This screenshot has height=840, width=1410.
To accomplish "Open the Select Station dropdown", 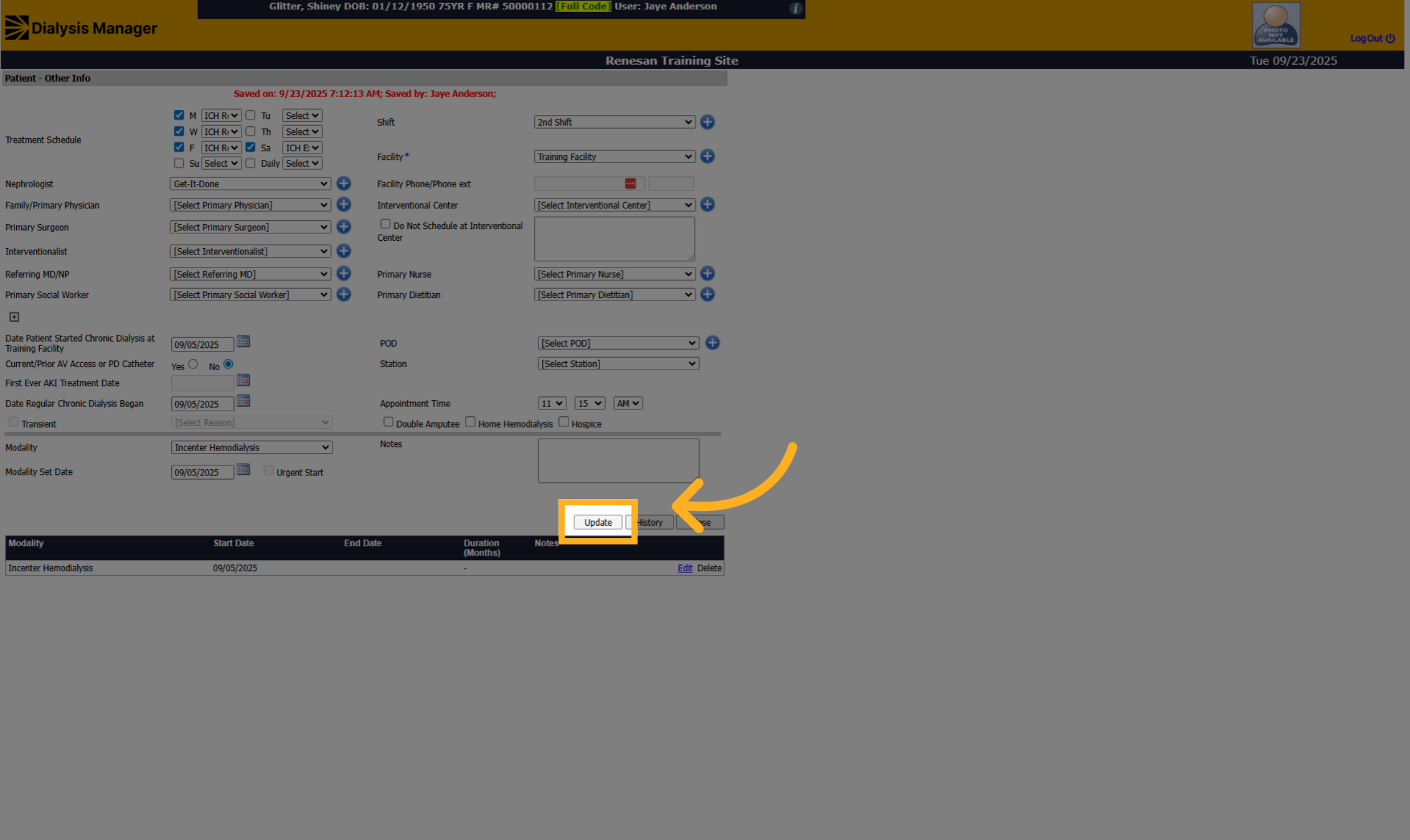I will coord(618,364).
